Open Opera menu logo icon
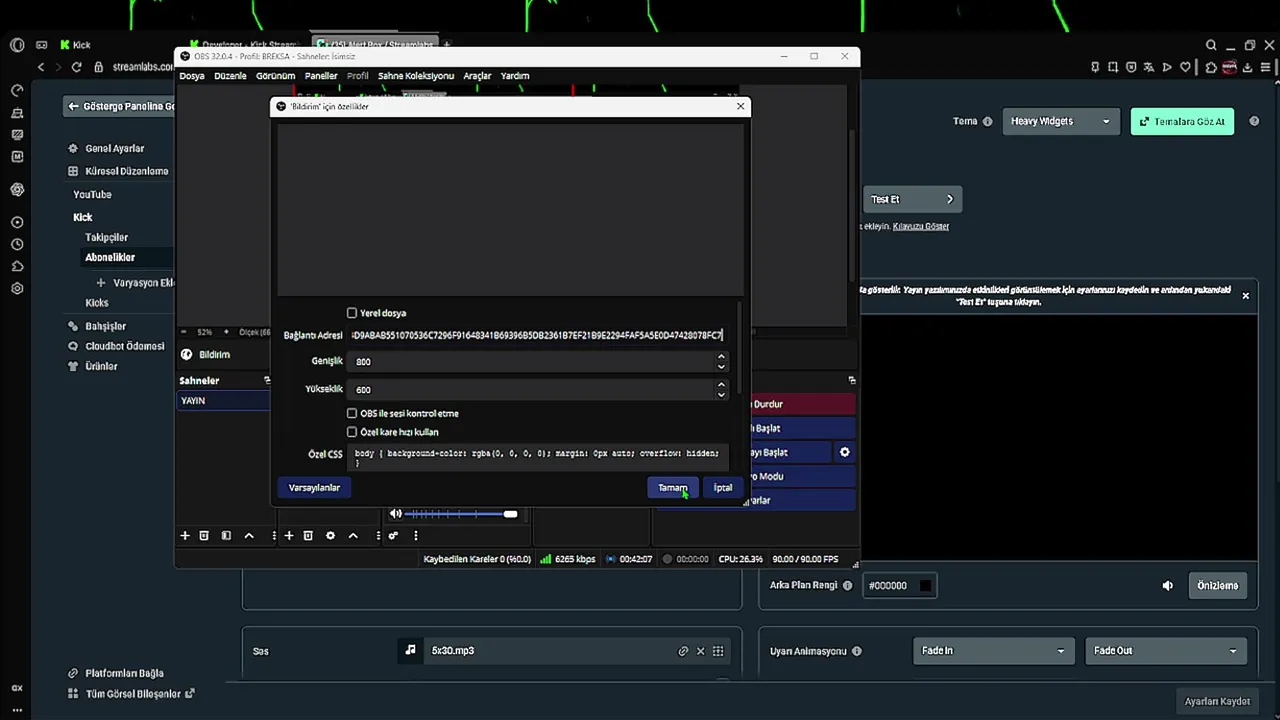This screenshot has width=1280, height=720. (17, 45)
